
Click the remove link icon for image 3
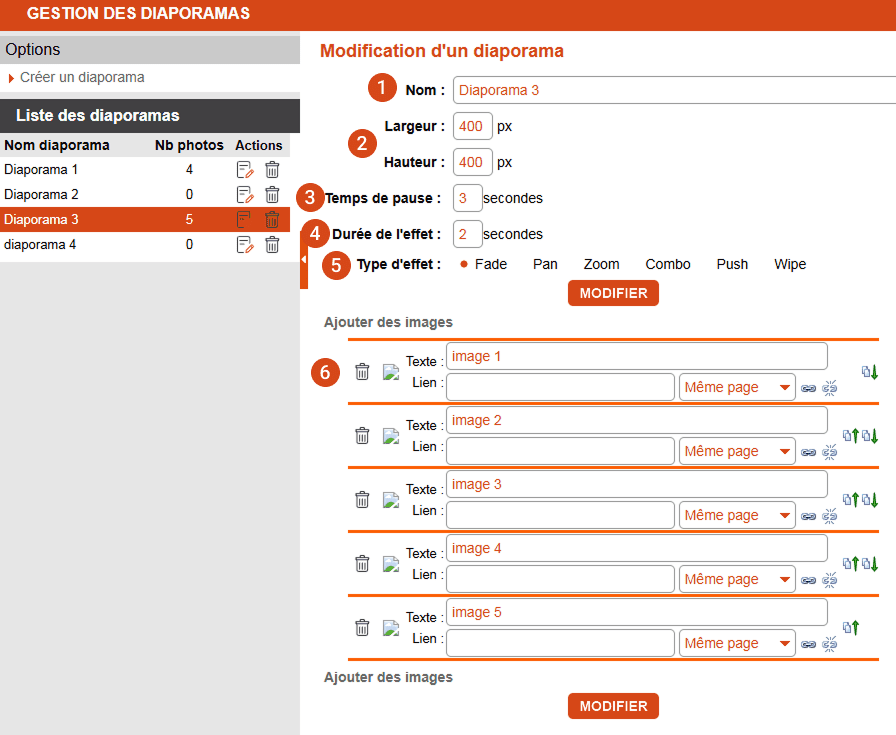pos(829,516)
